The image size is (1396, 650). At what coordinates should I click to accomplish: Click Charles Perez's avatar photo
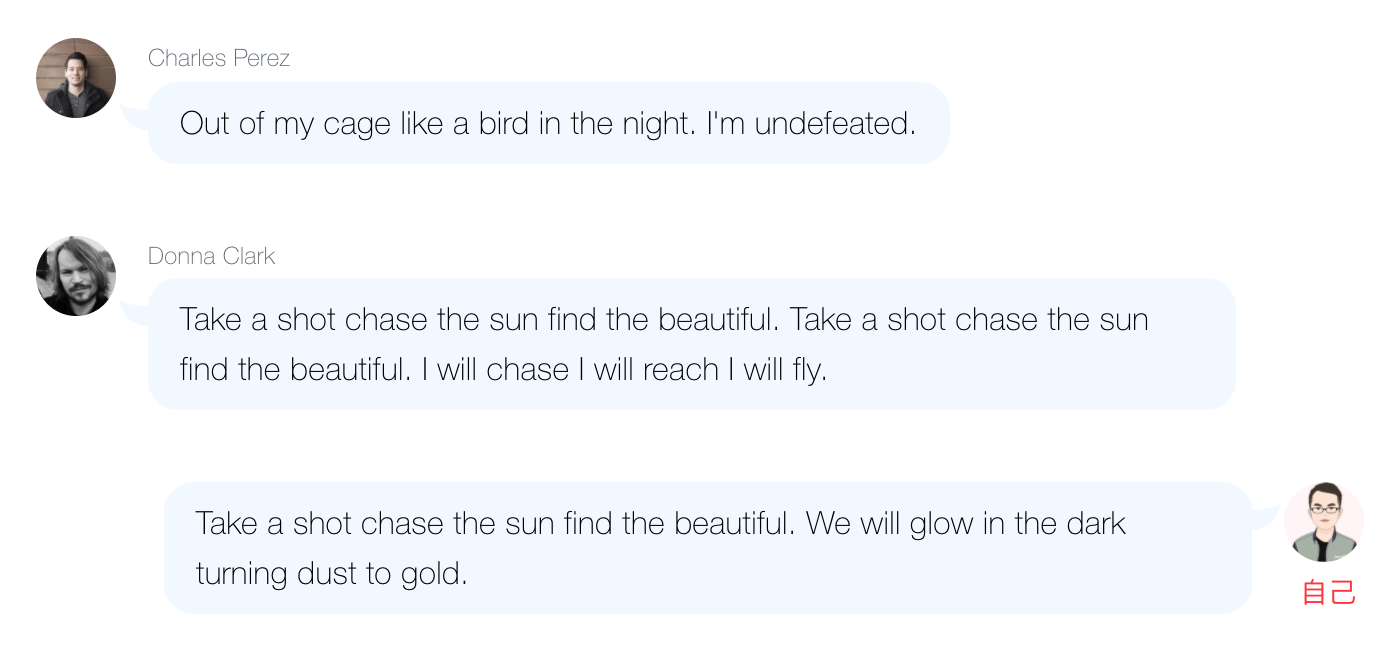click(x=76, y=78)
